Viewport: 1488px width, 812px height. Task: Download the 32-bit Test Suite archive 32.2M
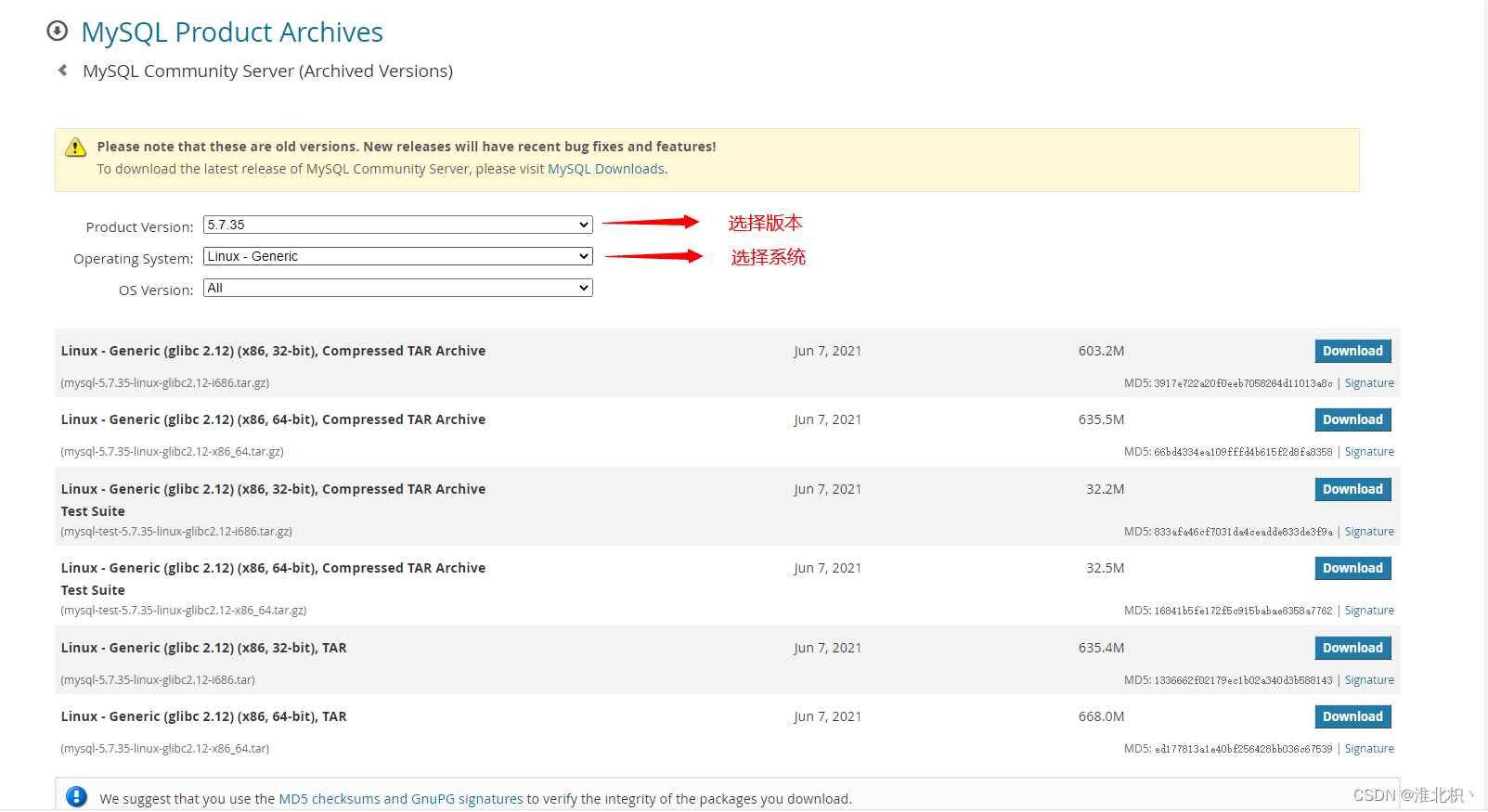1352,489
